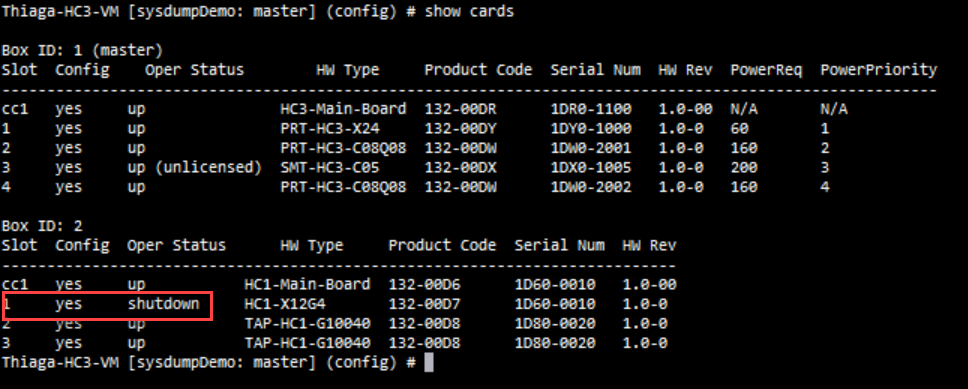Click the terminal cursor block at prompt

429,363
